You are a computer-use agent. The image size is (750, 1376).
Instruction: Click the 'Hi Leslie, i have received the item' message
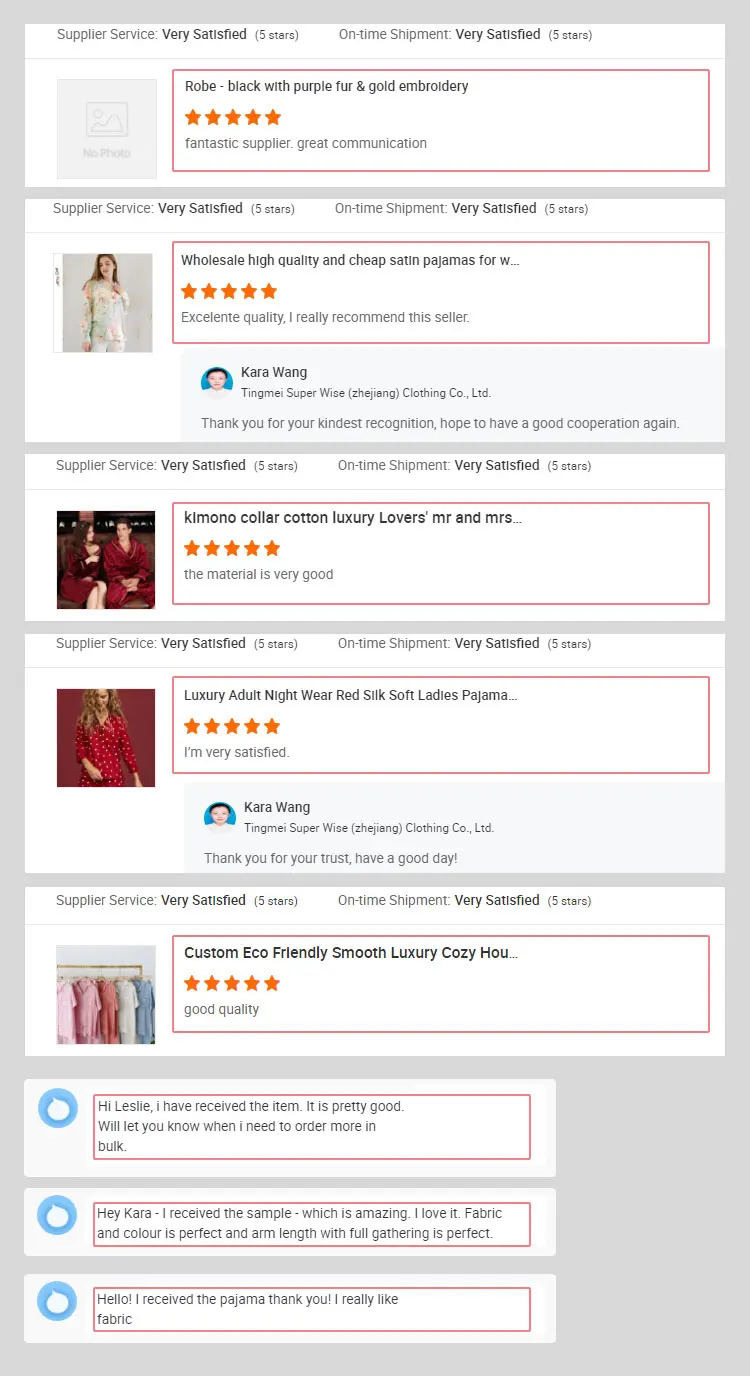point(250,1126)
